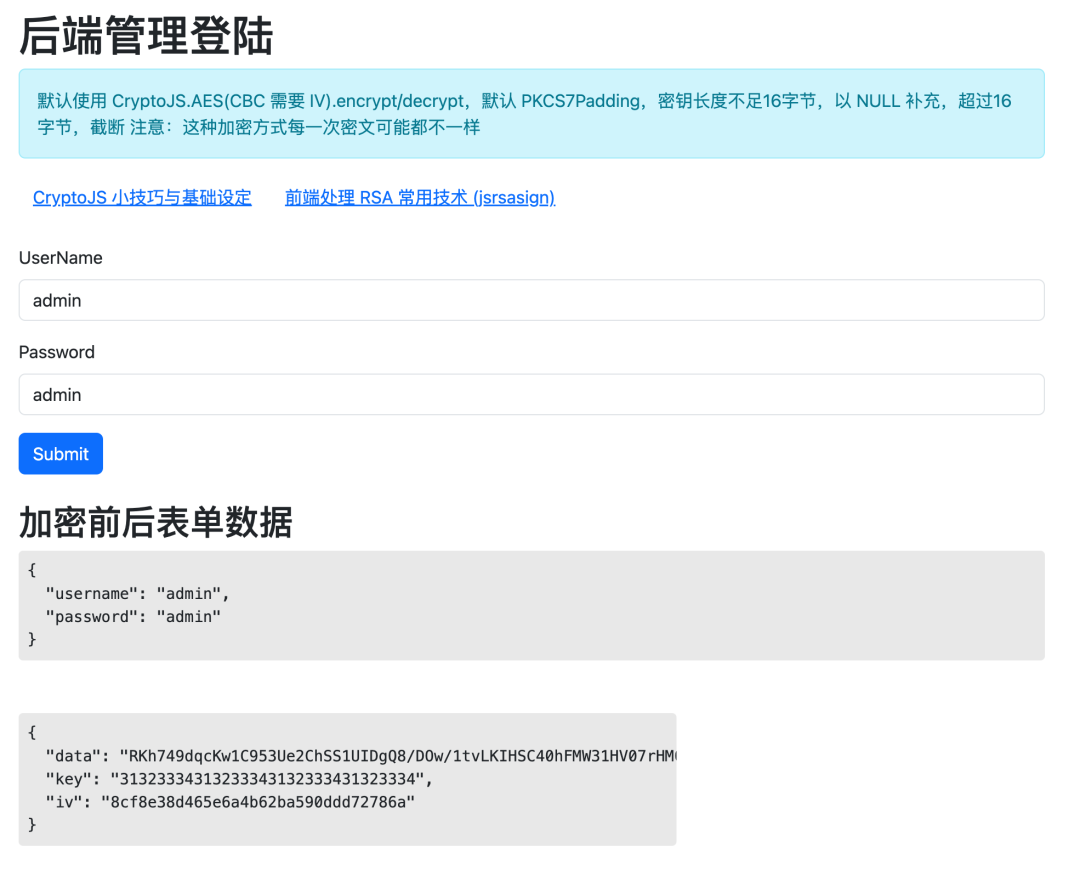1080x893 pixels.
Task: Click inside the Password input field
Action: click(530, 394)
